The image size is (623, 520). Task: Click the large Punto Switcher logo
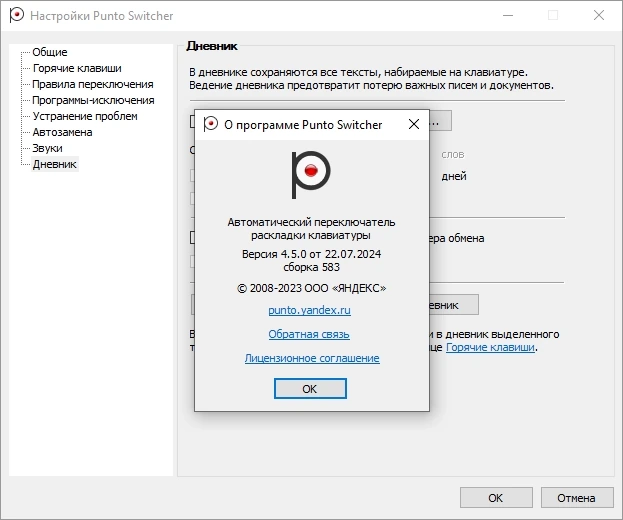311,175
